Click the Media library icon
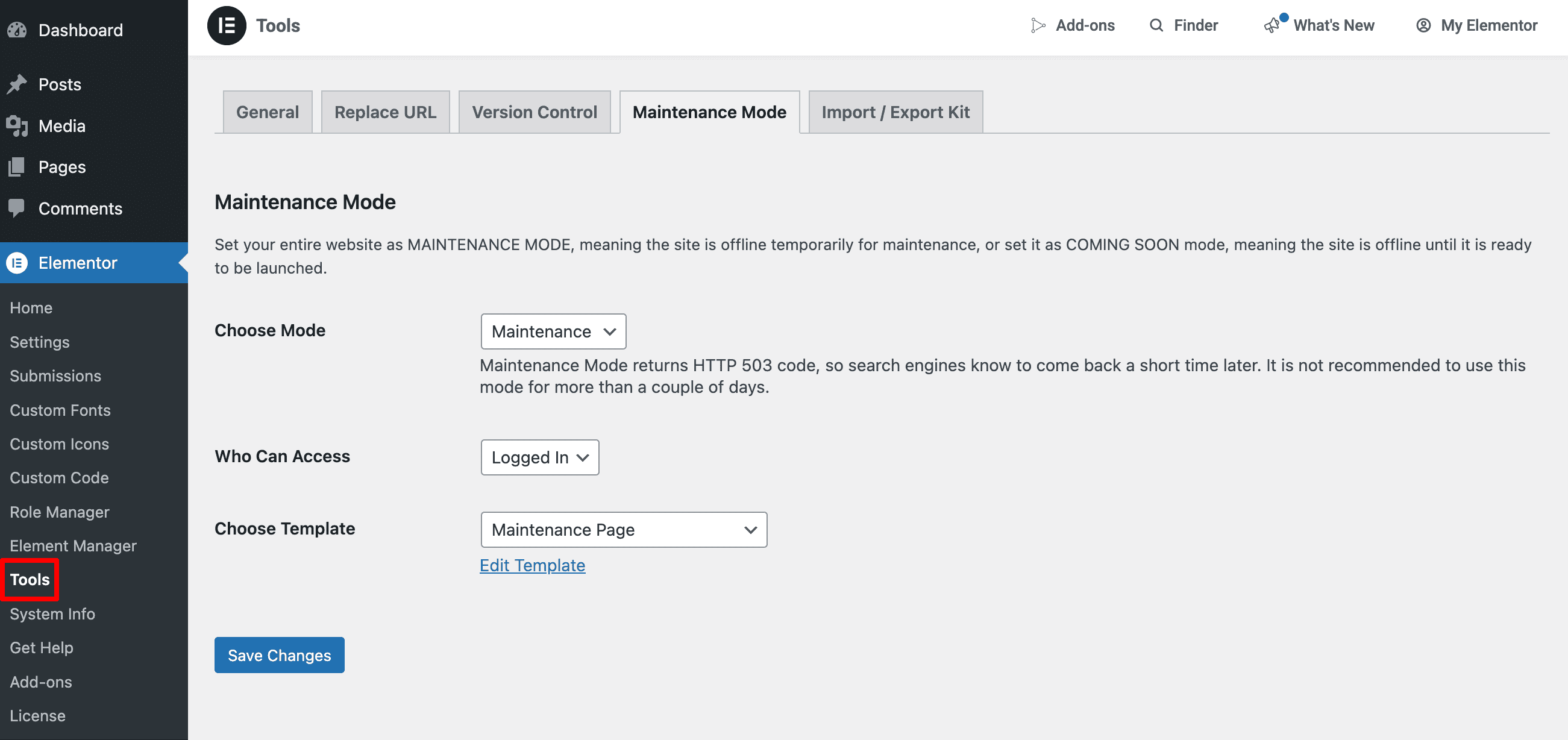This screenshot has width=1568, height=740. click(17, 125)
